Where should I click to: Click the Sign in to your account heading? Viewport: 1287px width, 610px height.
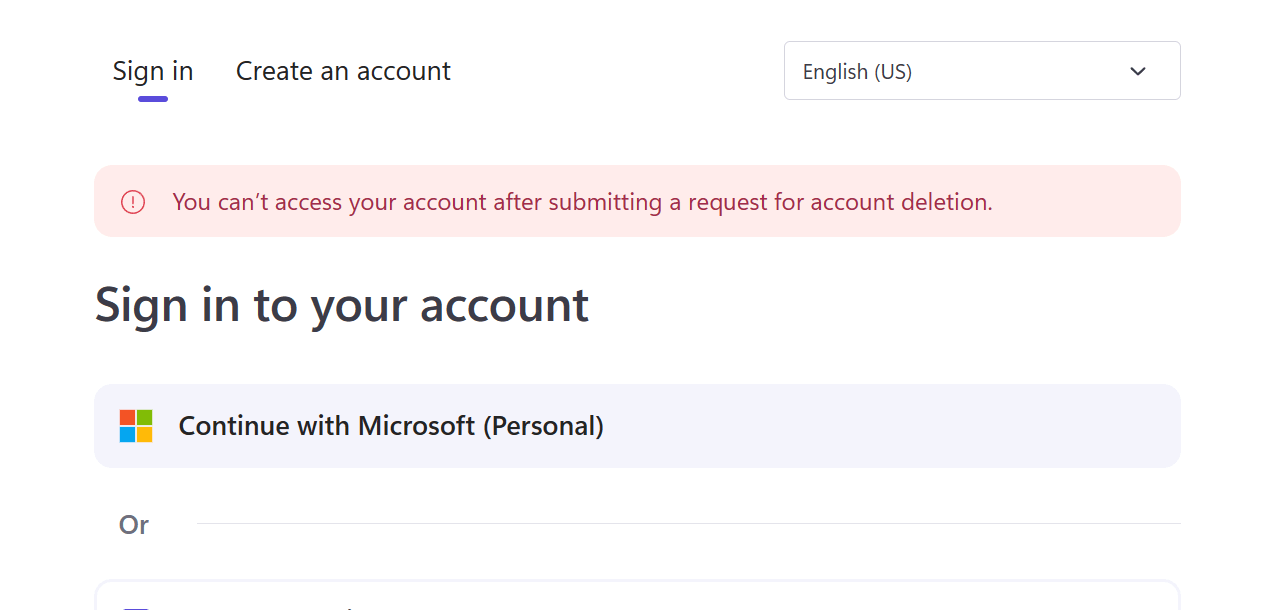pos(341,304)
